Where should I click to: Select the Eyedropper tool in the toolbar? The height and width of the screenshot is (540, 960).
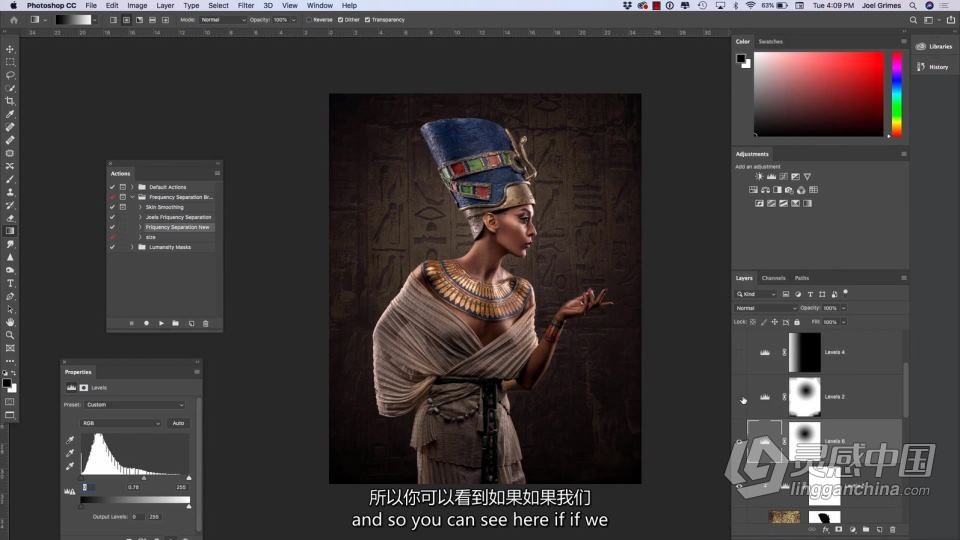10,114
